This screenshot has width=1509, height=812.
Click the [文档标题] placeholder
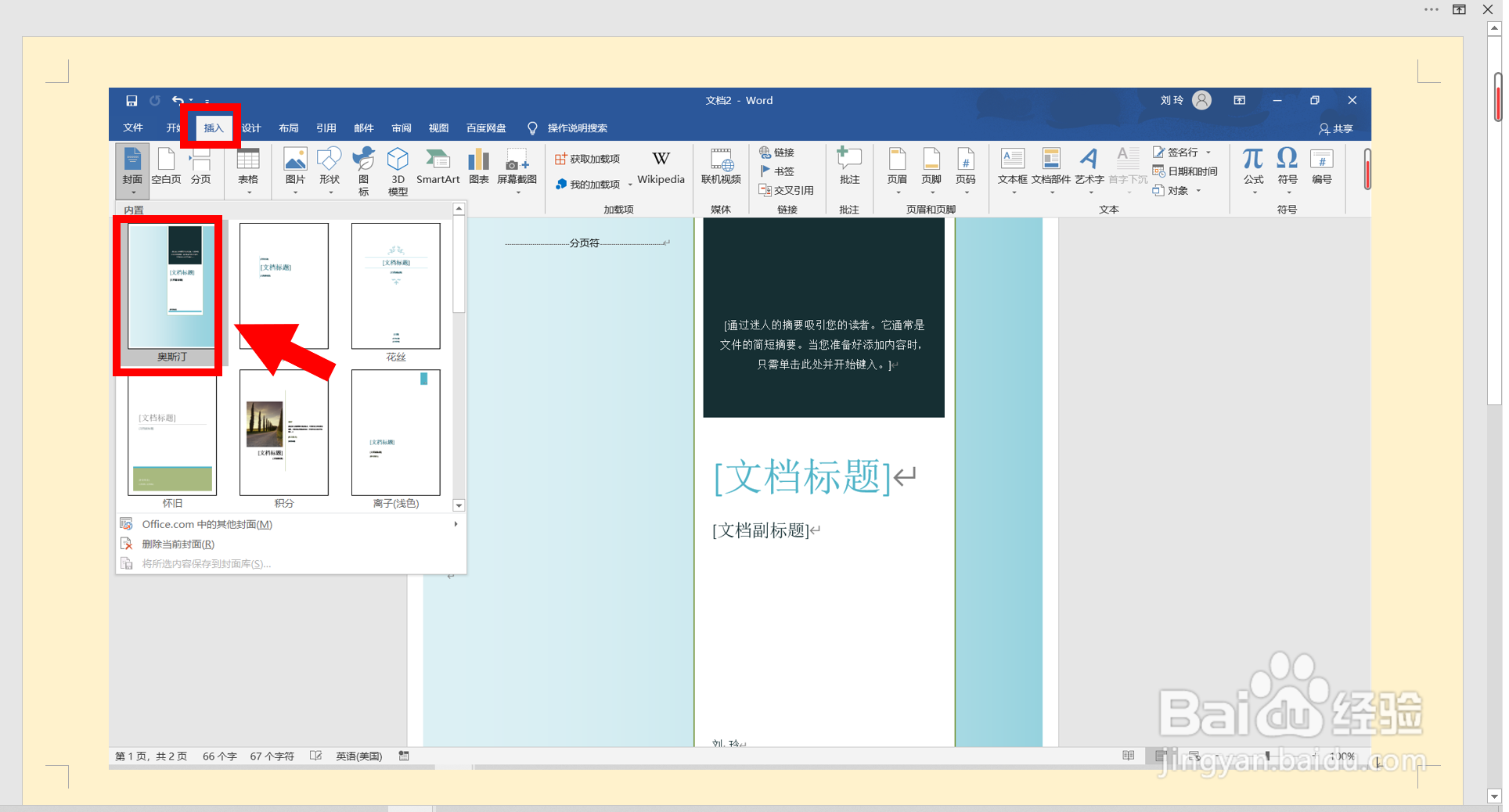click(x=802, y=476)
